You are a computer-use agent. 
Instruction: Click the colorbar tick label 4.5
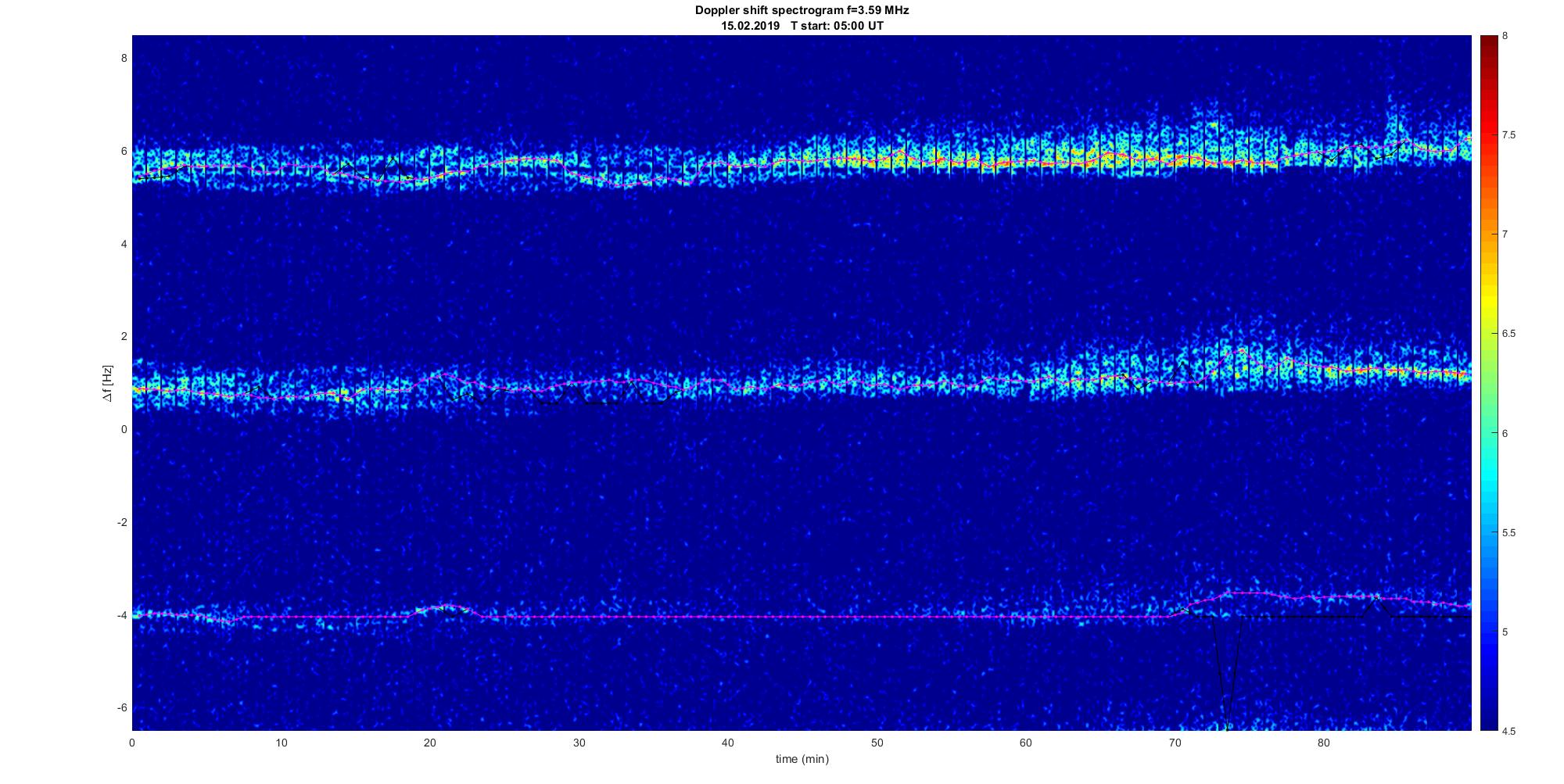coord(1509,732)
